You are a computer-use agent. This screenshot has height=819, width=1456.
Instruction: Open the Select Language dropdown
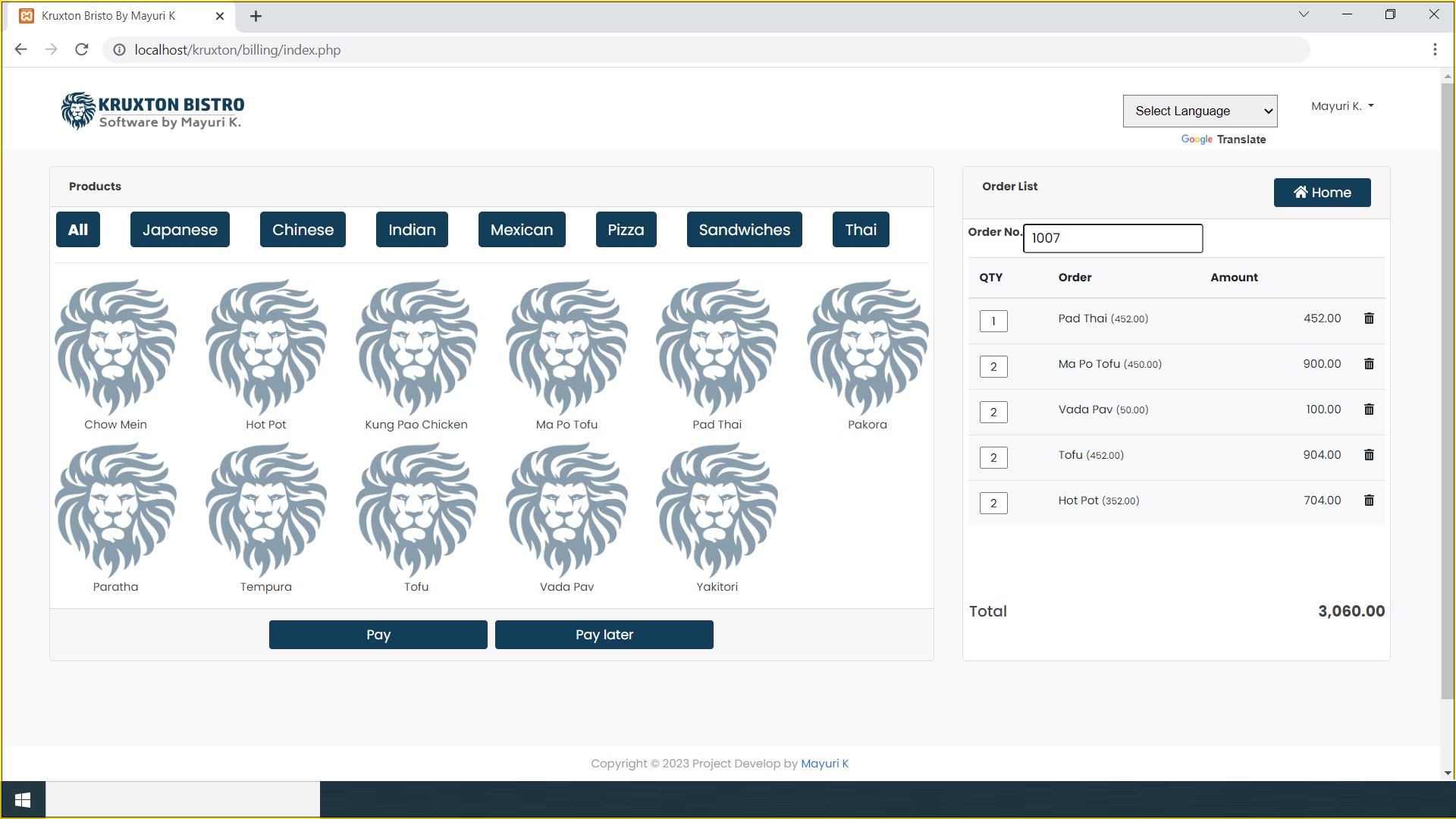click(x=1200, y=111)
